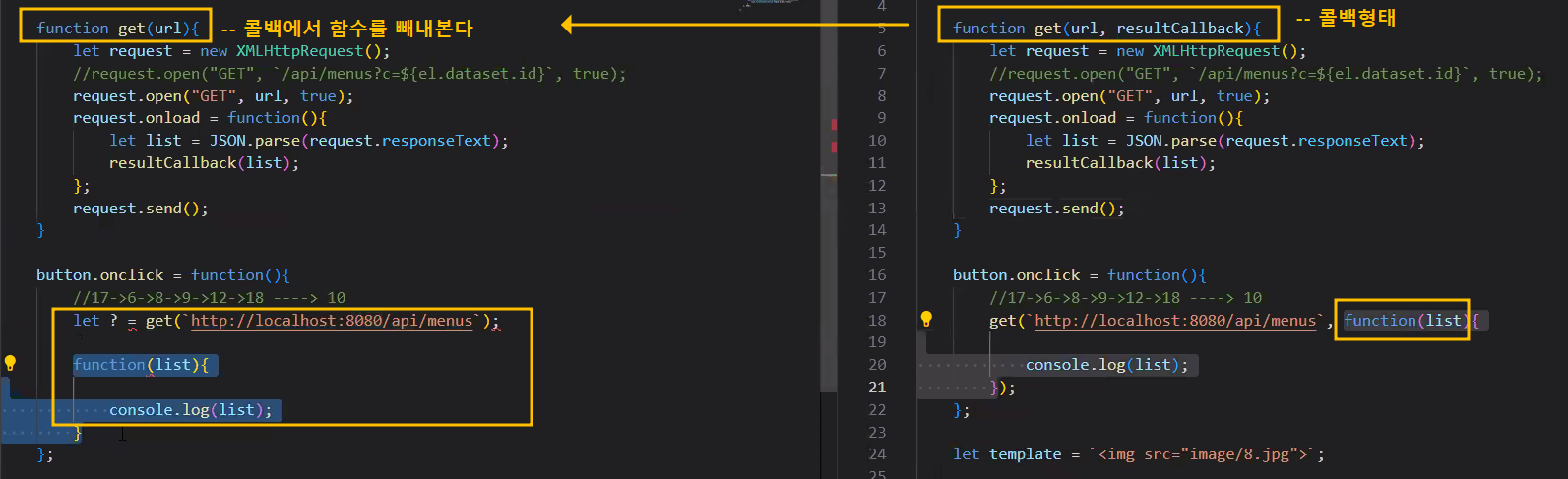Click 'console.log(list);' on line 20
Screen dimensions: 1568x479
click(1107, 365)
